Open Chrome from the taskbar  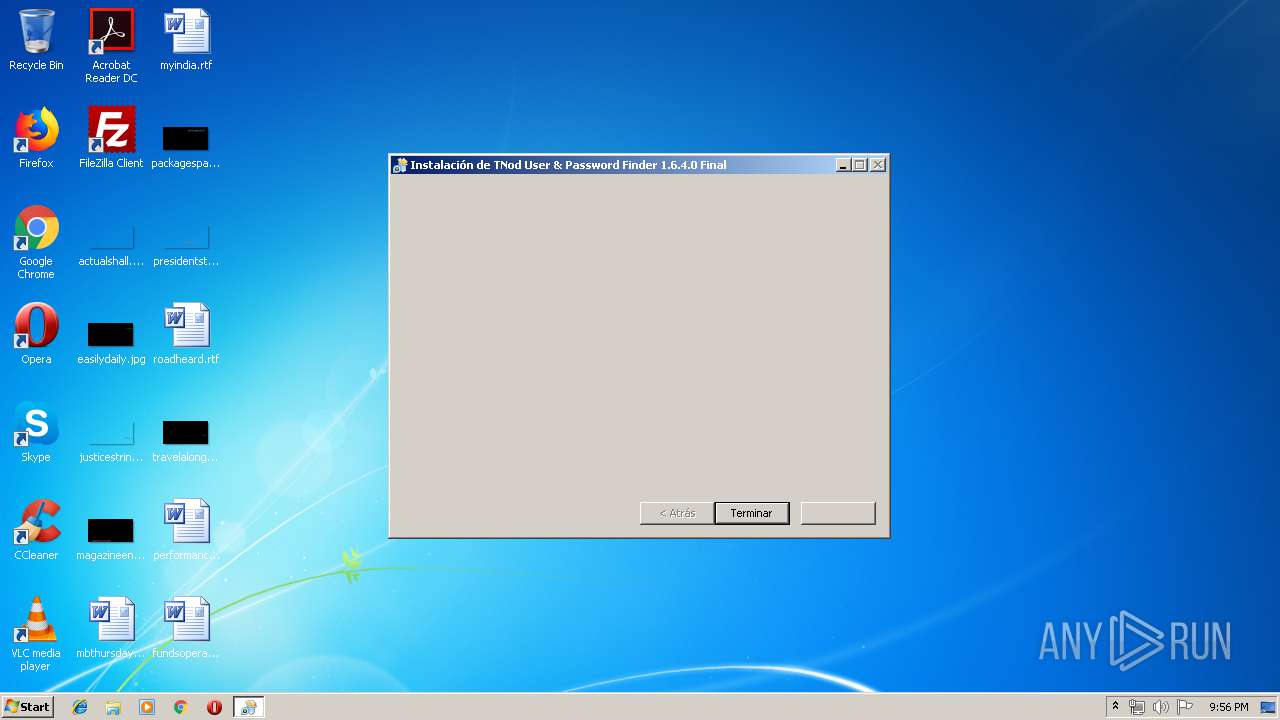coord(181,707)
